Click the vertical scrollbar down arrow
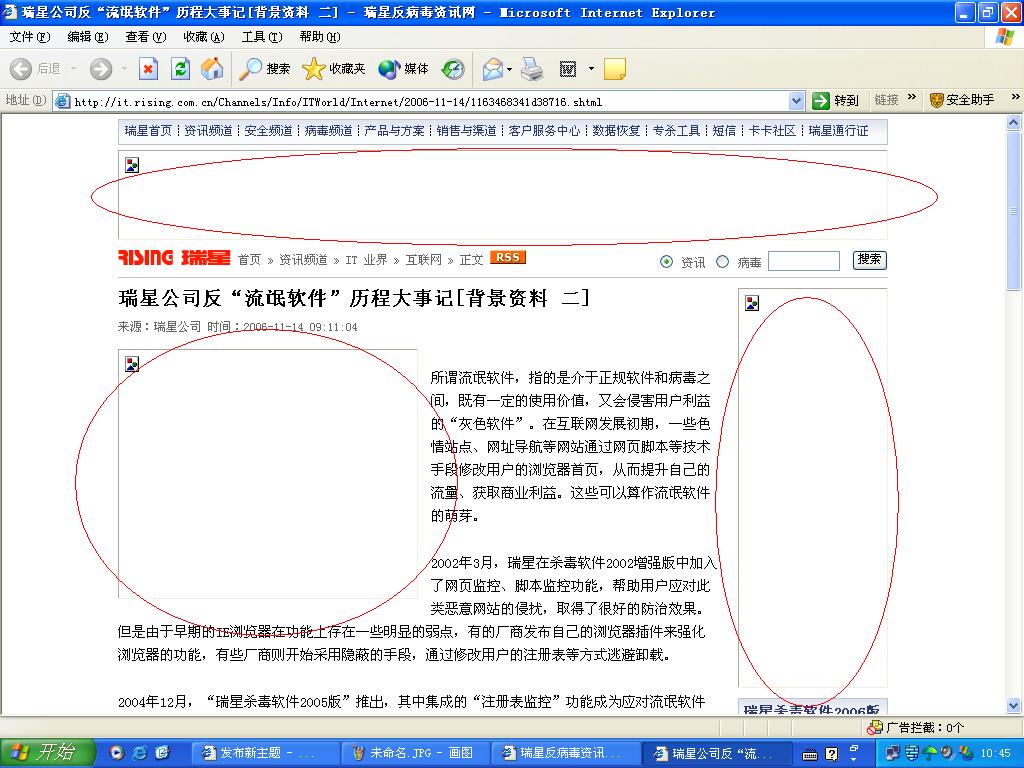Viewport: 1024px width, 768px height. click(1014, 707)
